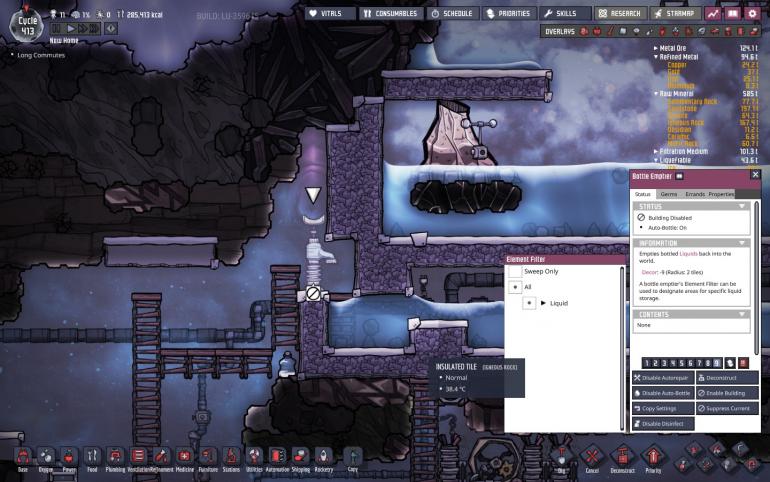Switch to the Errands tab

click(695, 194)
